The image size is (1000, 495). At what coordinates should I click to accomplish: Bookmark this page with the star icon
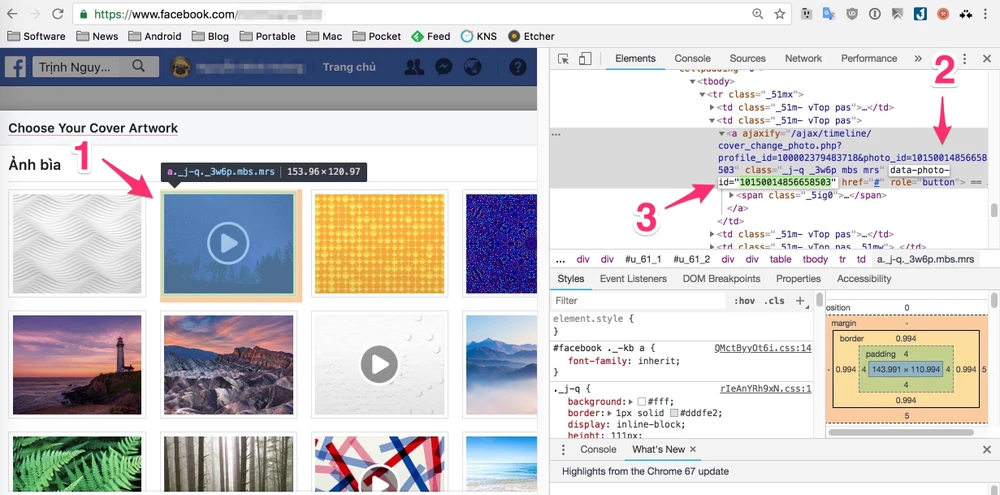pos(779,14)
